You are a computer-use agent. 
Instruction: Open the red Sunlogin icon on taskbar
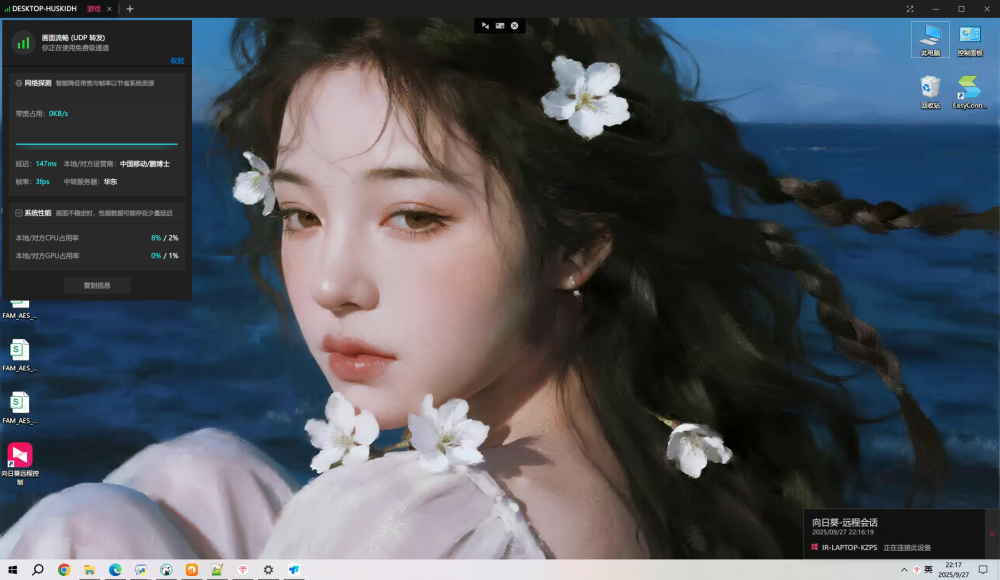pos(242,570)
